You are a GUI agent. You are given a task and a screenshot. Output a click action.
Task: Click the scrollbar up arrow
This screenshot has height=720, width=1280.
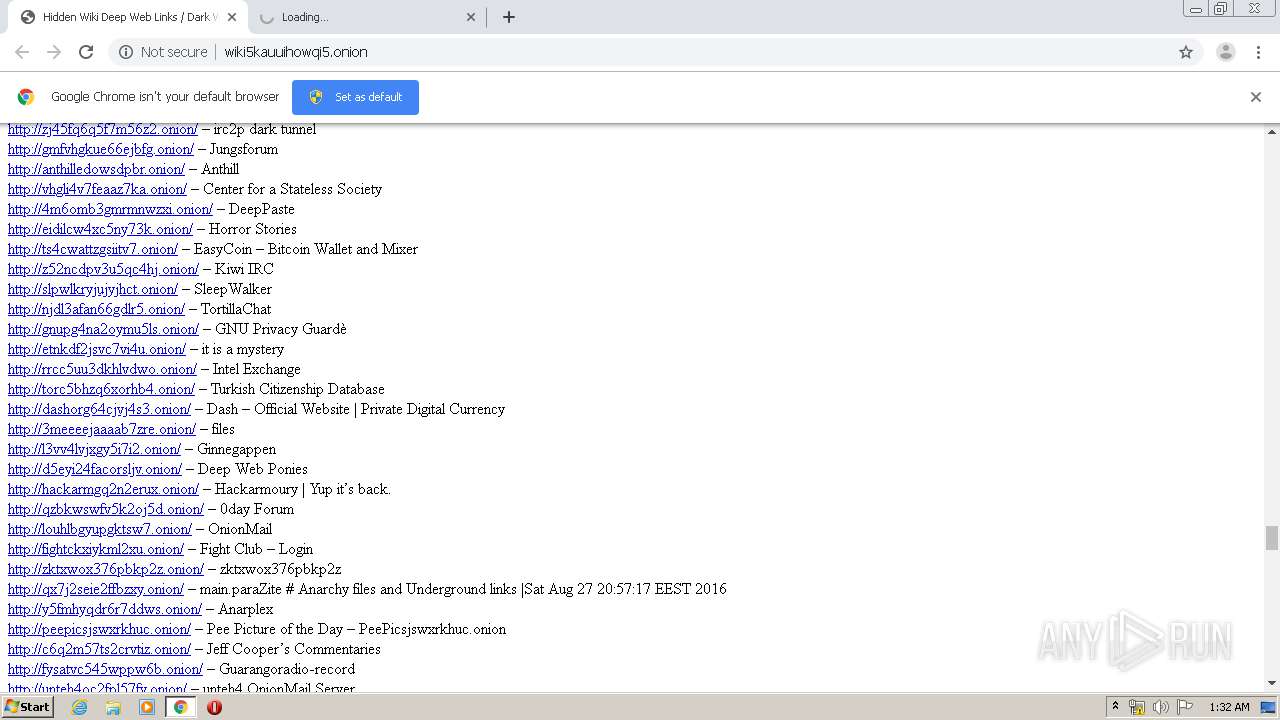1272,132
